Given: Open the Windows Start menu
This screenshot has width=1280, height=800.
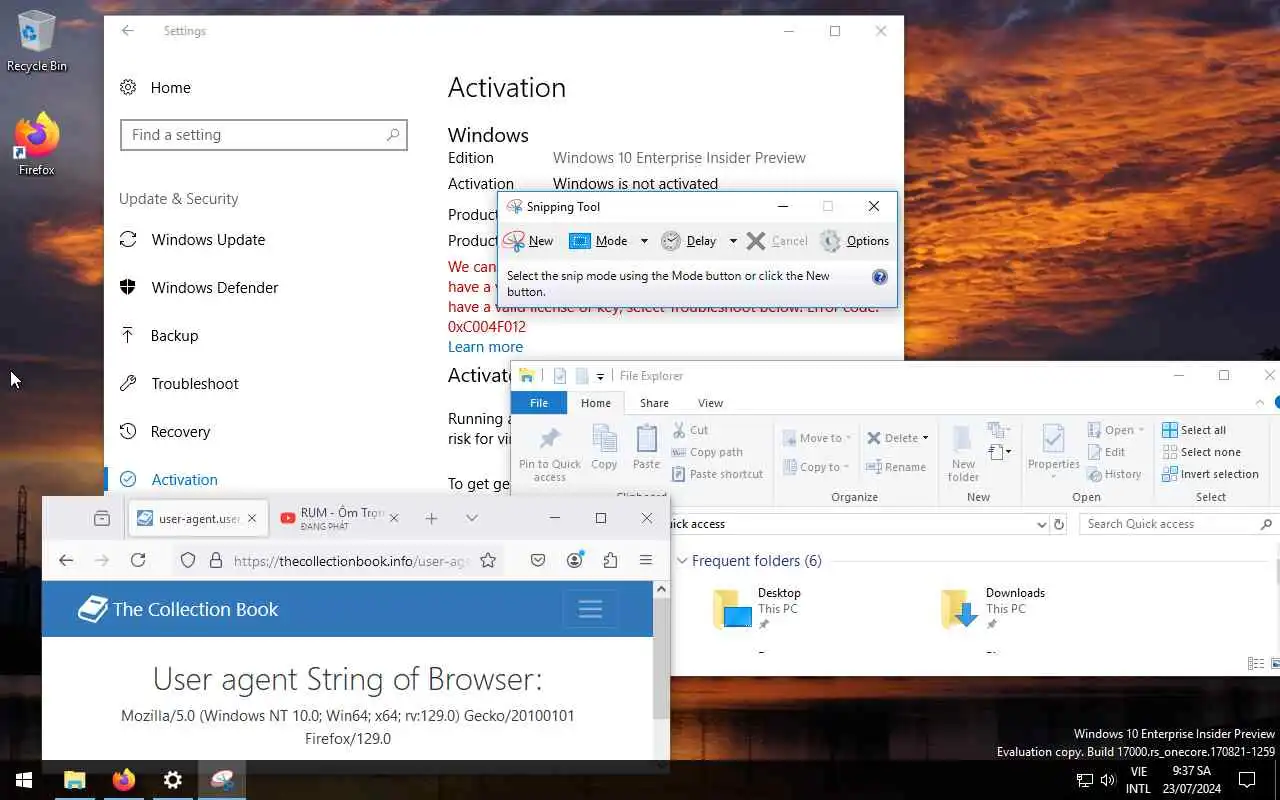Looking at the screenshot, I should click(x=24, y=780).
